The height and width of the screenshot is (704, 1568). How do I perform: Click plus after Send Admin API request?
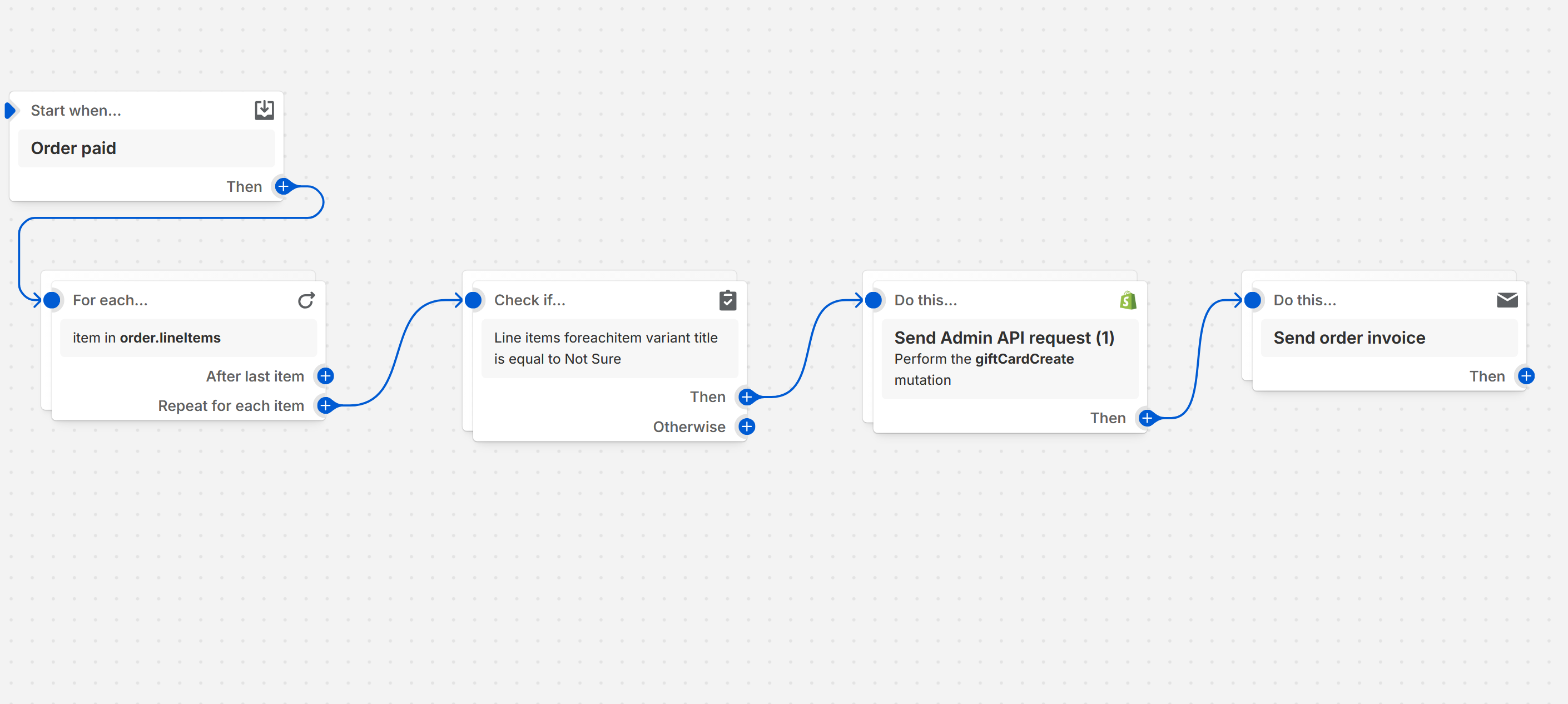pos(1147,418)
